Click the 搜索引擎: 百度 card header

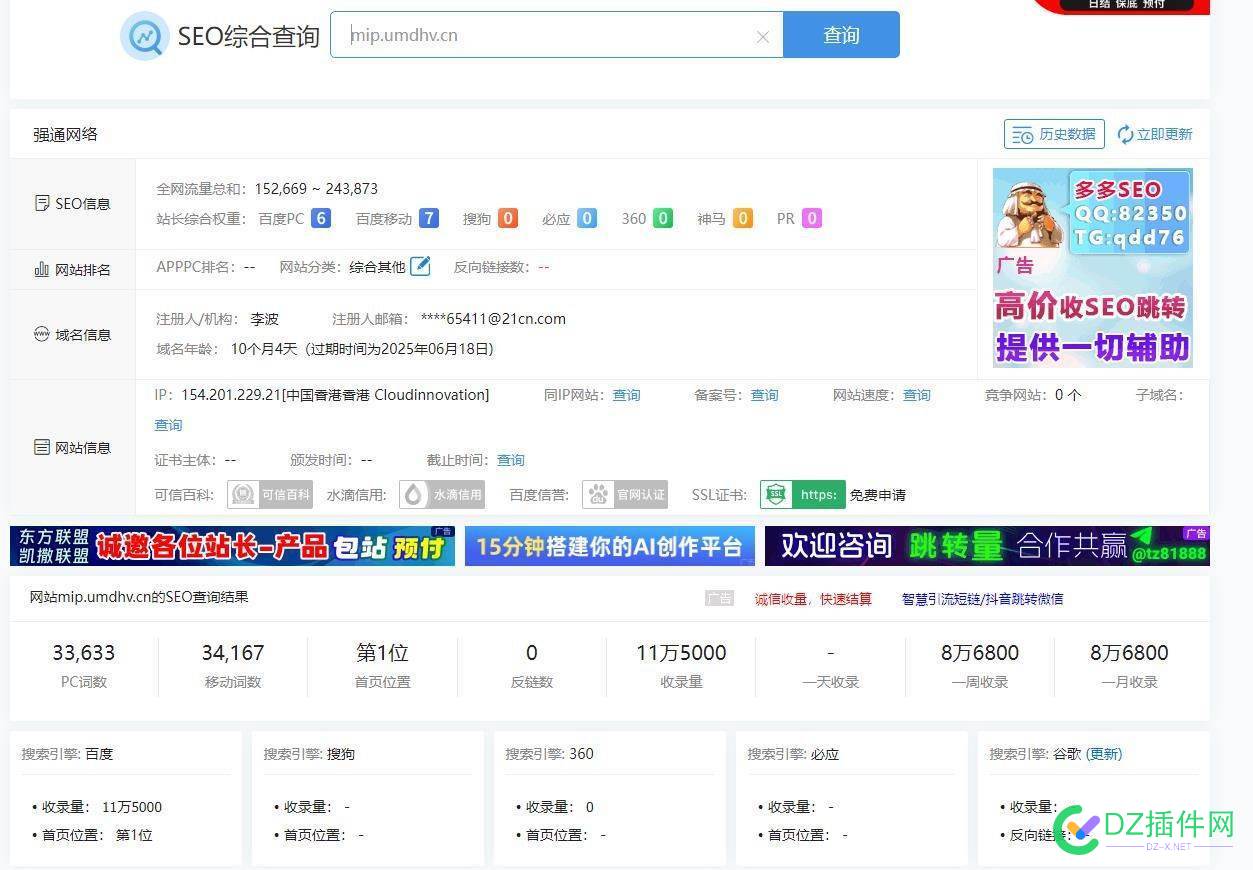coord(68,754)
